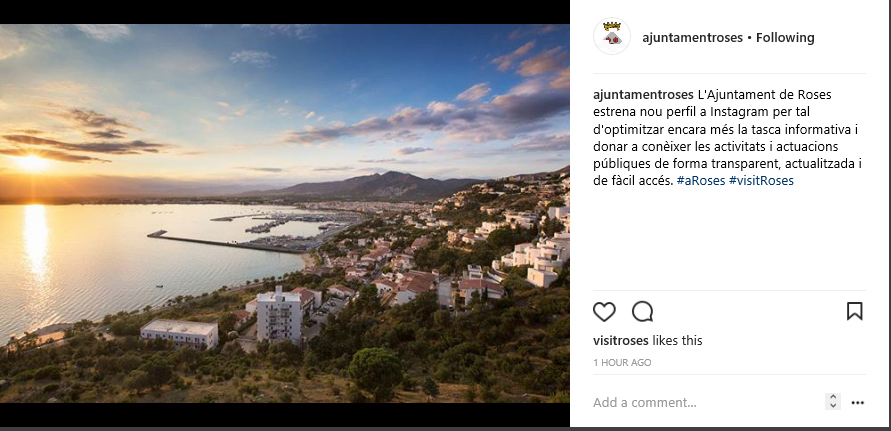Screen dimensions: 891x431
Task: Open the three-dots more options menu
Action: point(857,403)
